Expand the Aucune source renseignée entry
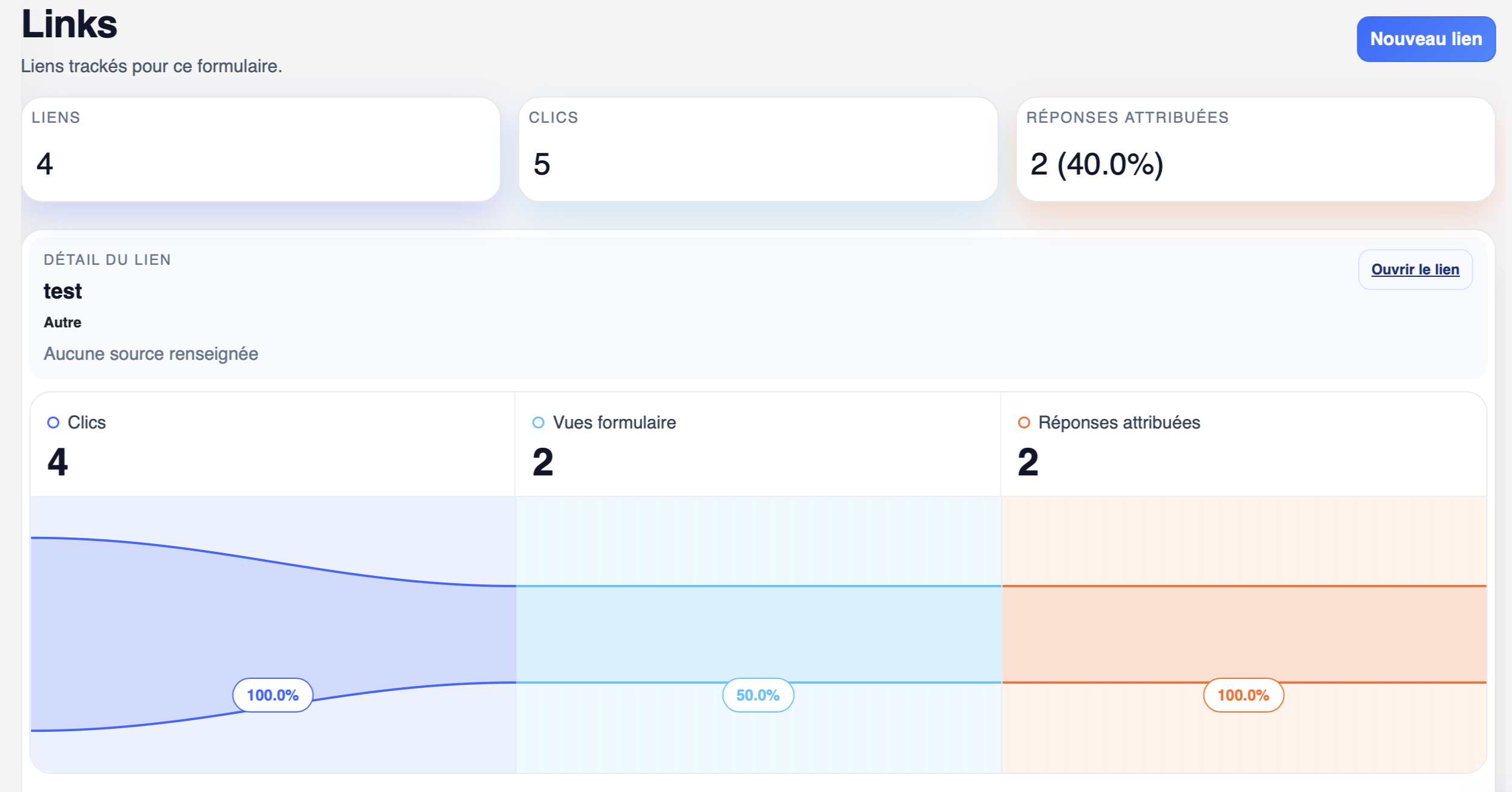The image size is (1512, 792). coord(150,354)
